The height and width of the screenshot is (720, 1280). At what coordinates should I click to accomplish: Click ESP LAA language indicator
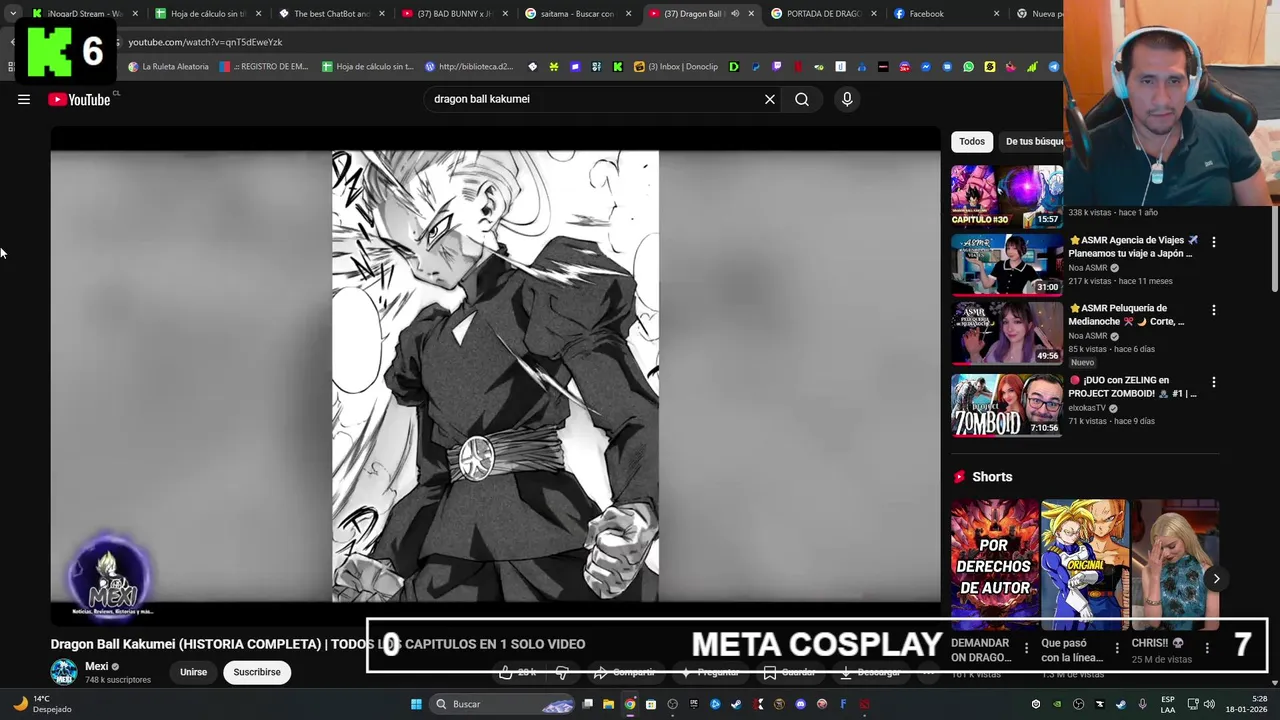tap(1168, 704)
